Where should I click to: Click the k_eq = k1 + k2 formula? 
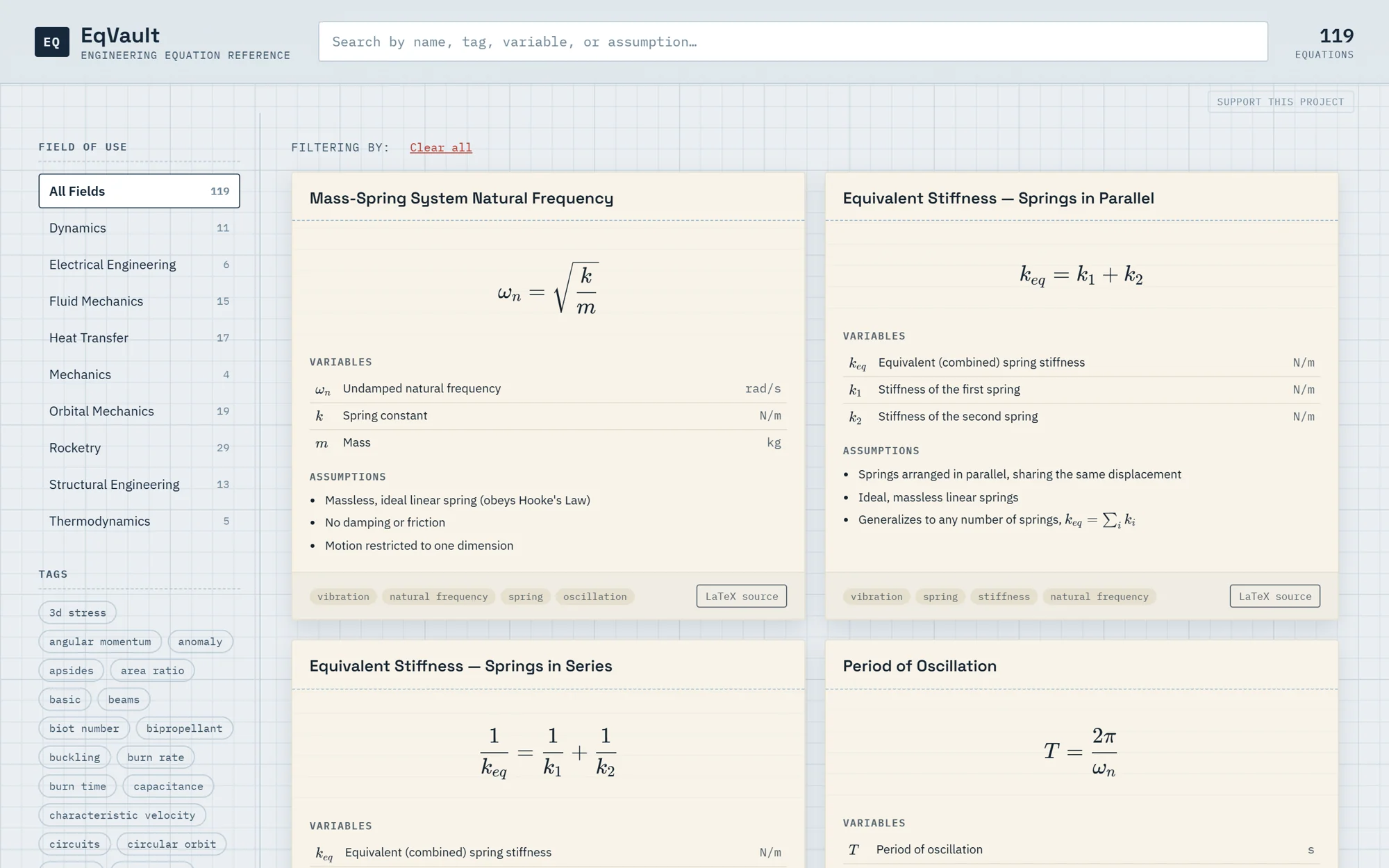(1081, 276)
